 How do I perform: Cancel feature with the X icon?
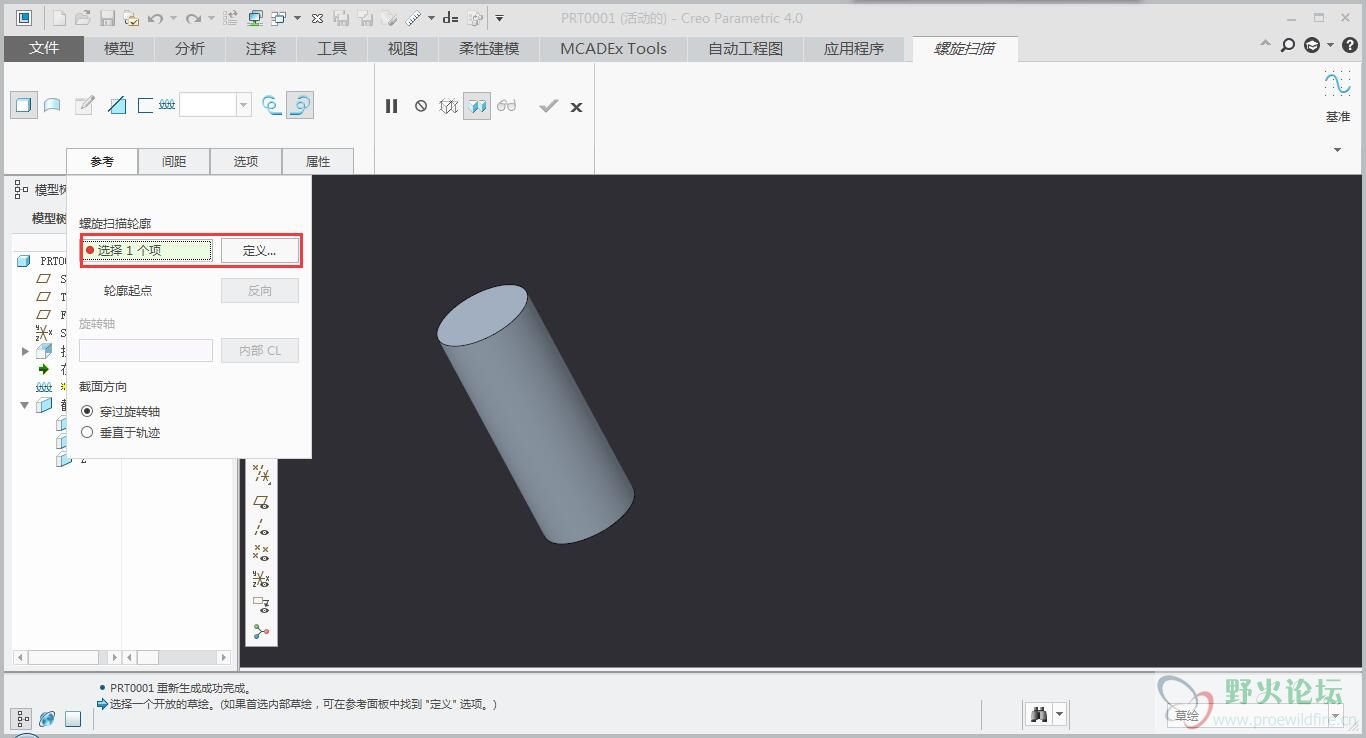[x=576, y=107]
